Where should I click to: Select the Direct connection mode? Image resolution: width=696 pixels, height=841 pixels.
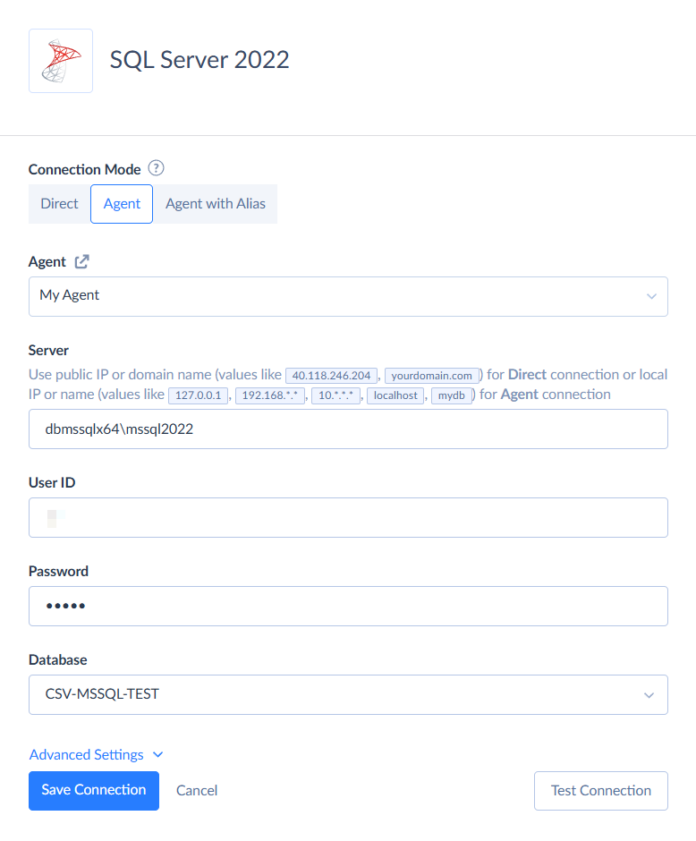(x=58, y=203)
